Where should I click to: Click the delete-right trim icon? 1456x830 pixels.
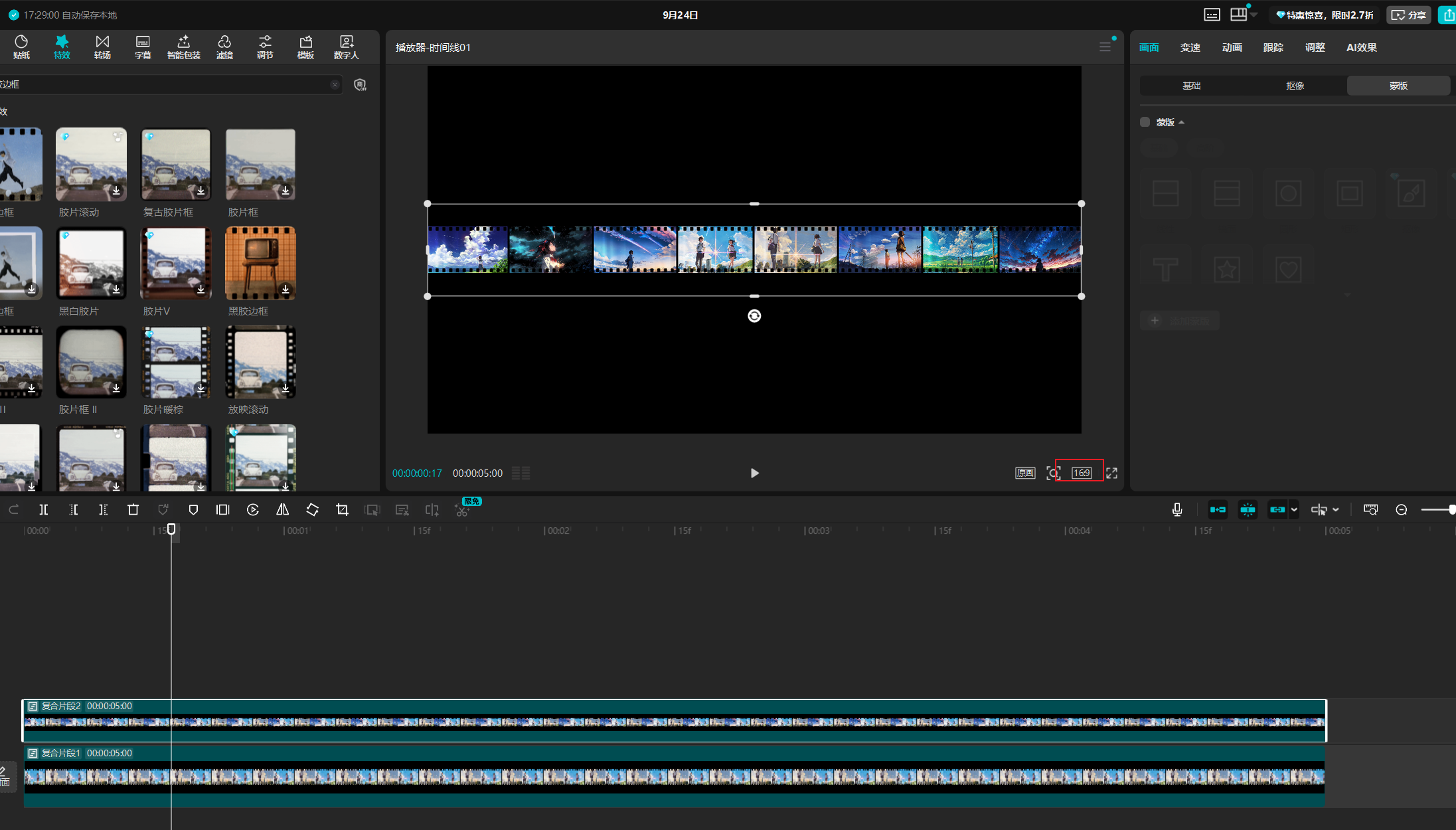coord(103,510)
